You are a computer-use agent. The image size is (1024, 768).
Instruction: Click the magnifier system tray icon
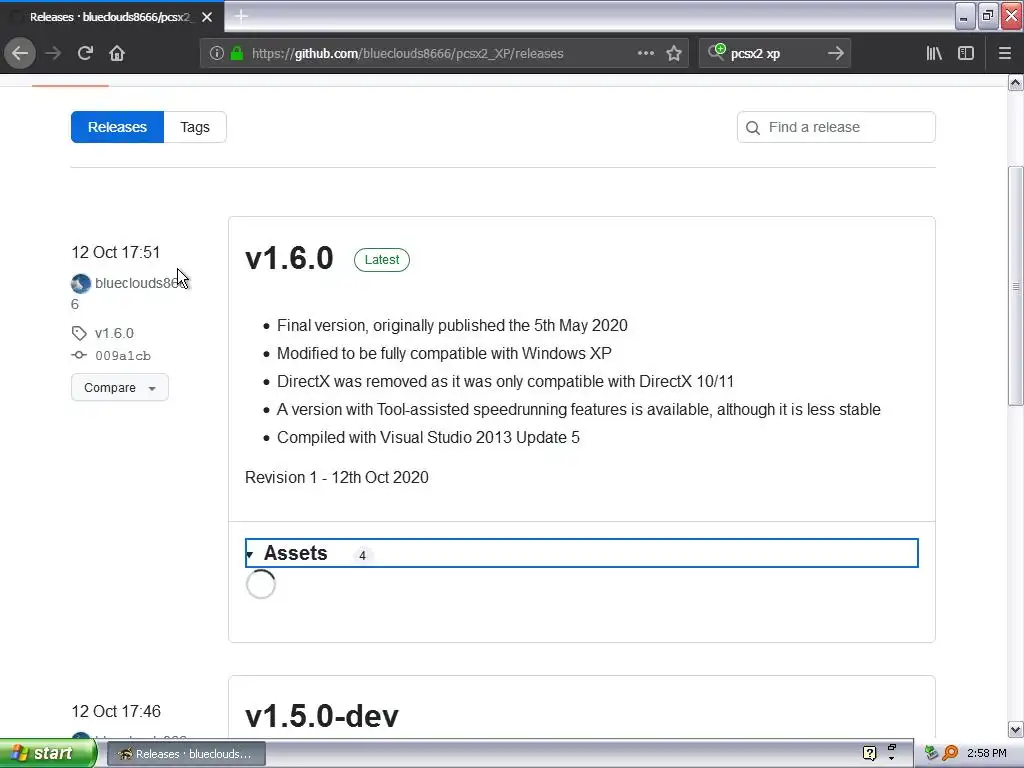[951, 754]
